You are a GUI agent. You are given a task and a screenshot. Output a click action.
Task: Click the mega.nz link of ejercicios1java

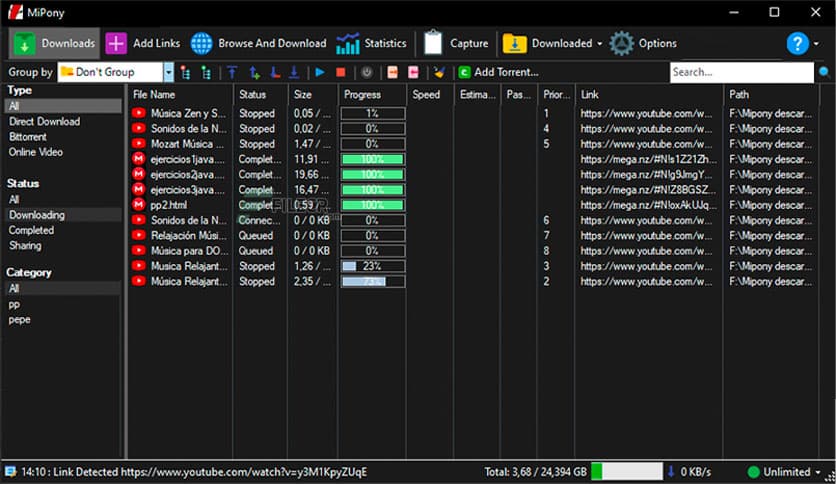pos(648,159)
